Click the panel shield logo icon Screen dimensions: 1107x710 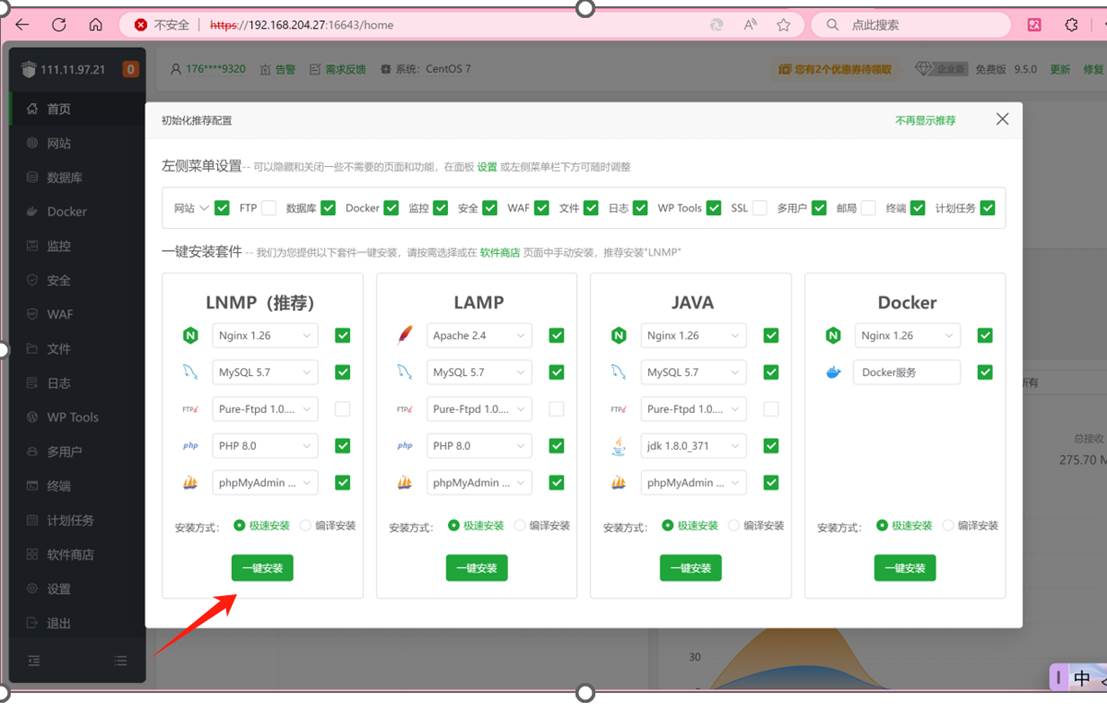[x=29, y=69]
